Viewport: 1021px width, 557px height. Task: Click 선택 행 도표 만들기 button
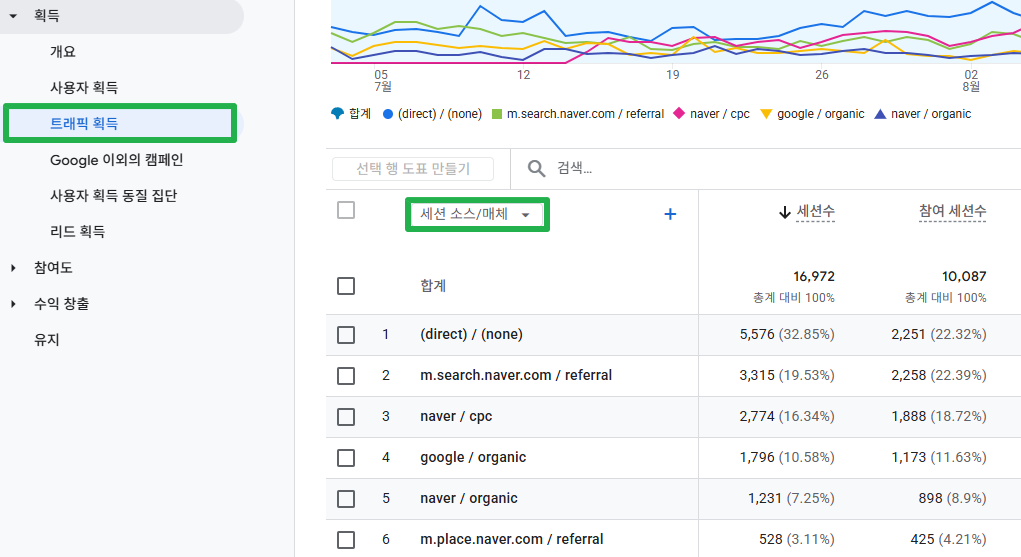click(413, 169)
